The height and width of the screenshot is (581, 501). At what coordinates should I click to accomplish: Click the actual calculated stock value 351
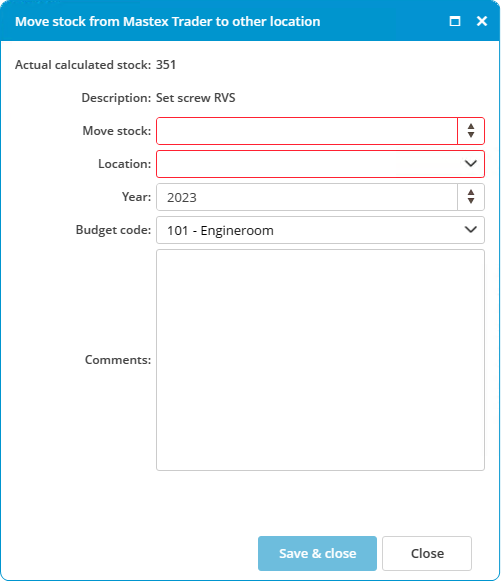(166, 65)
